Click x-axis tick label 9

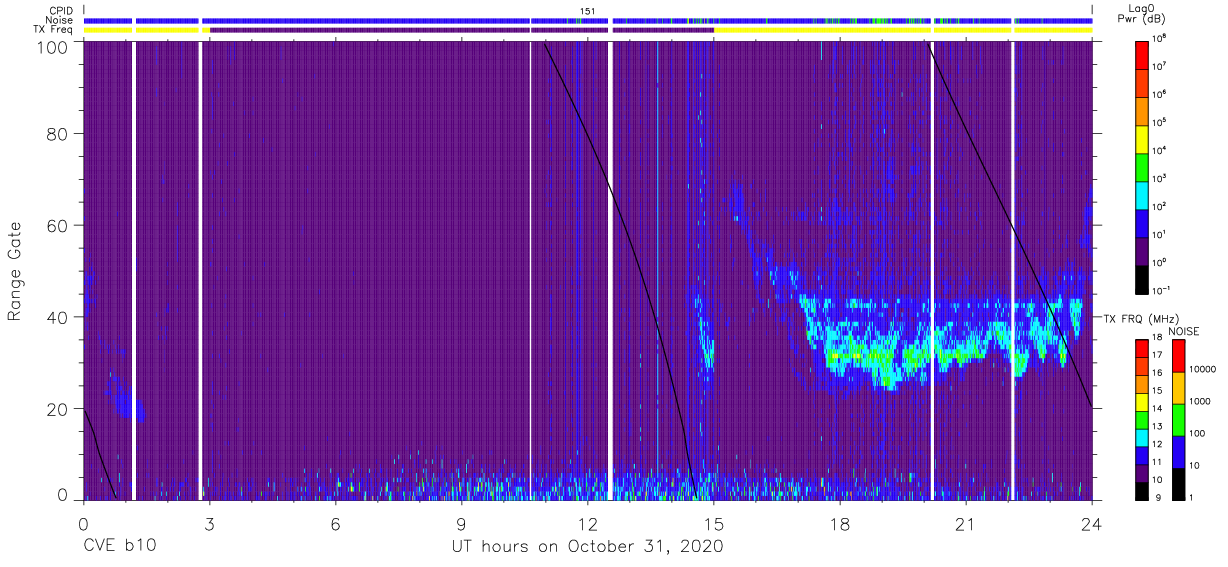(x=461, y=524)
